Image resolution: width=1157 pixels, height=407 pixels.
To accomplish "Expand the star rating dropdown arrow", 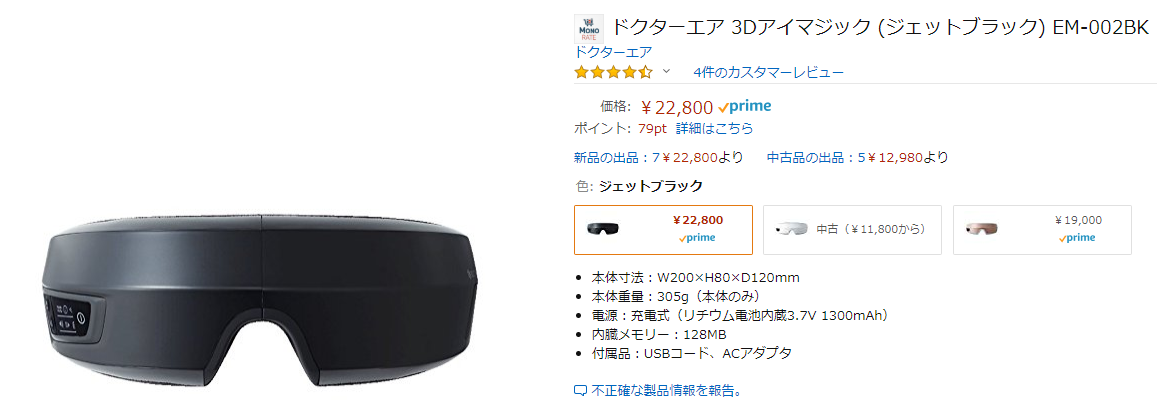I will [666, 72].
